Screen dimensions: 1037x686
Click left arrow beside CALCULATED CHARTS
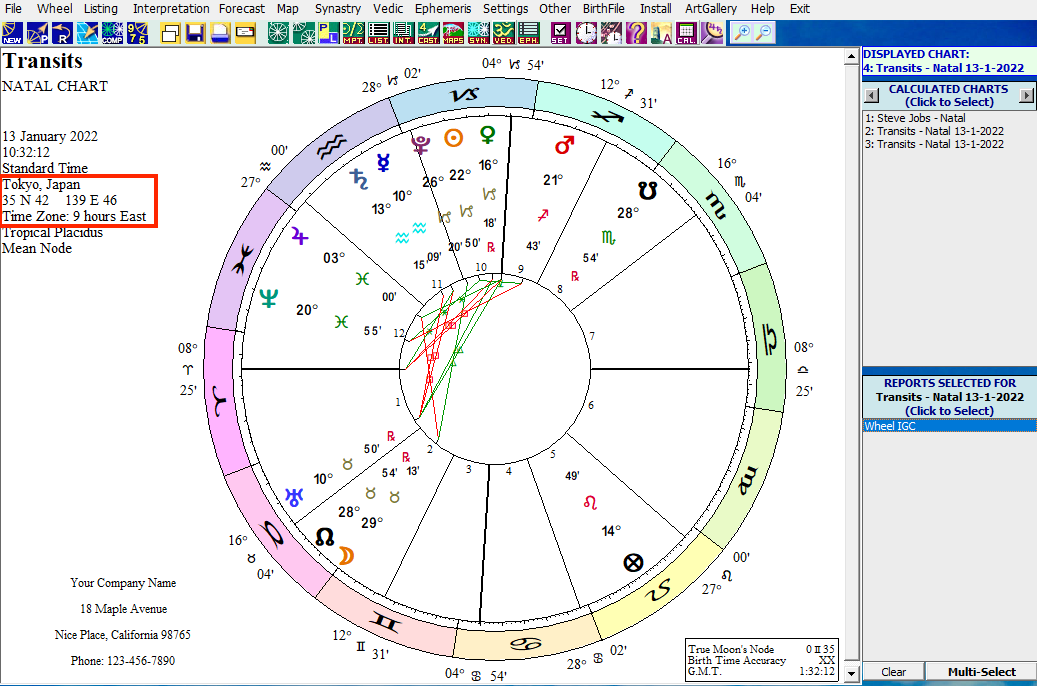(x=872, y=95)
